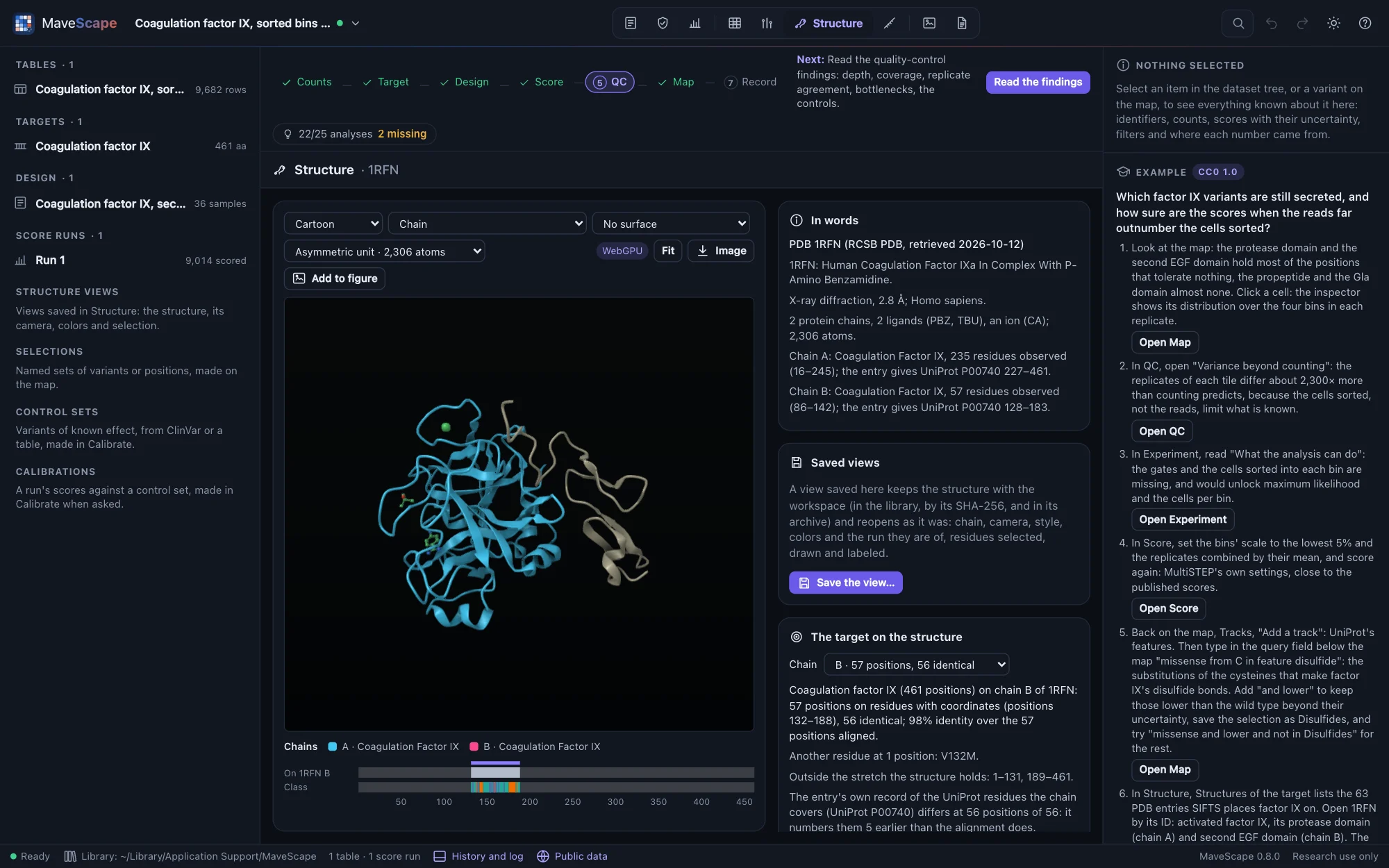1389x868 pixels.
Task: Click Save the view button
Action: [846, 583]
